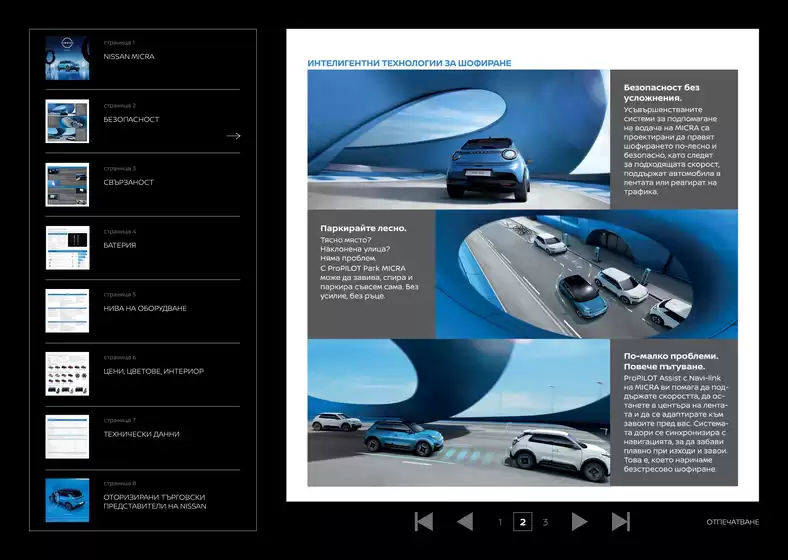
Task: Click the current page 2 indicator
Action: click(x=522, y=522)
